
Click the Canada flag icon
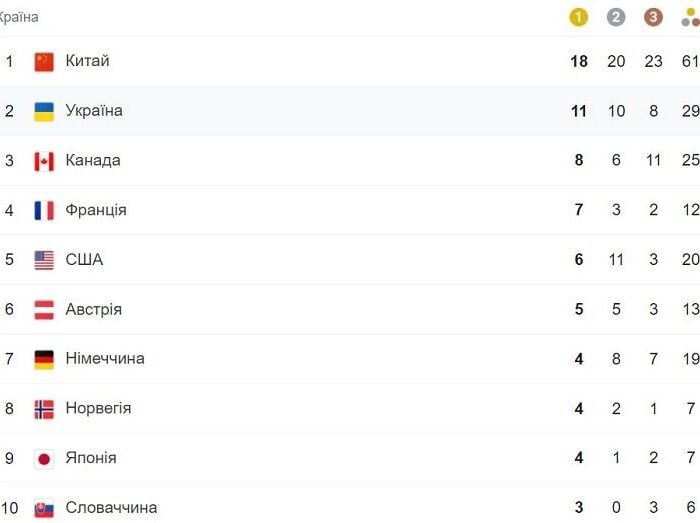pos(44,161)
